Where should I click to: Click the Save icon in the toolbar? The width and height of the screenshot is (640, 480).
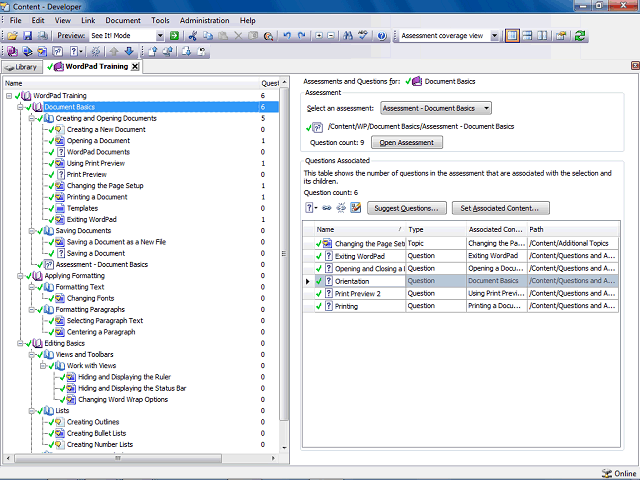click(x=27, y=36)
